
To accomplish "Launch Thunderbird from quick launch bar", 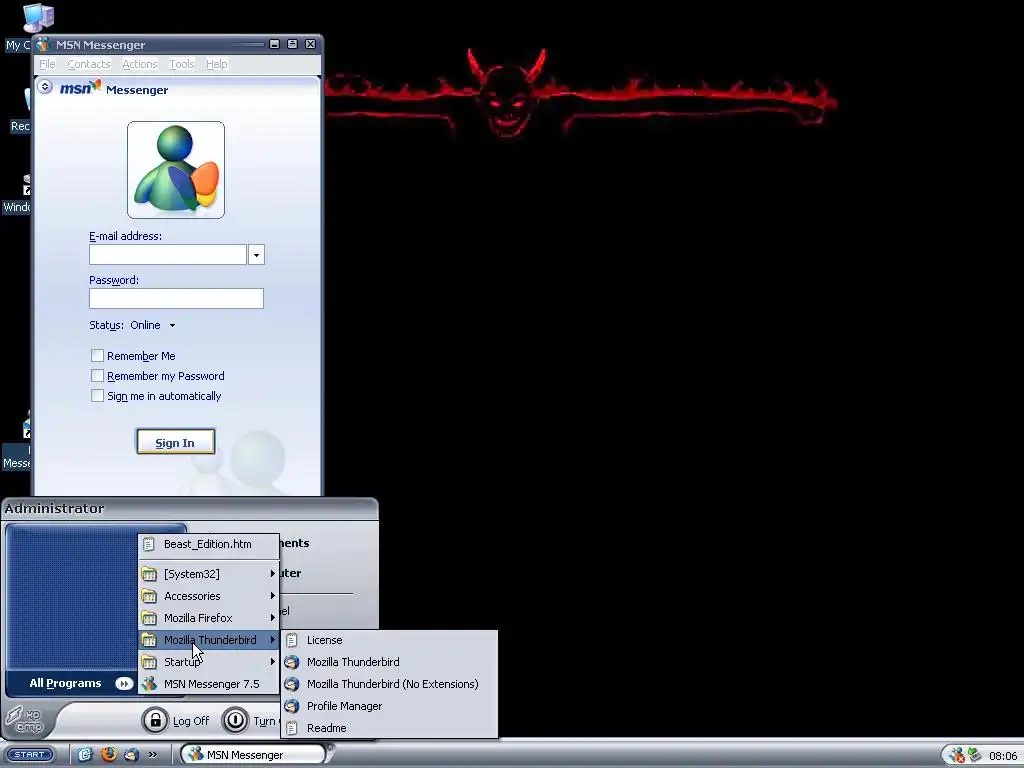I will [x=131, y=754].
